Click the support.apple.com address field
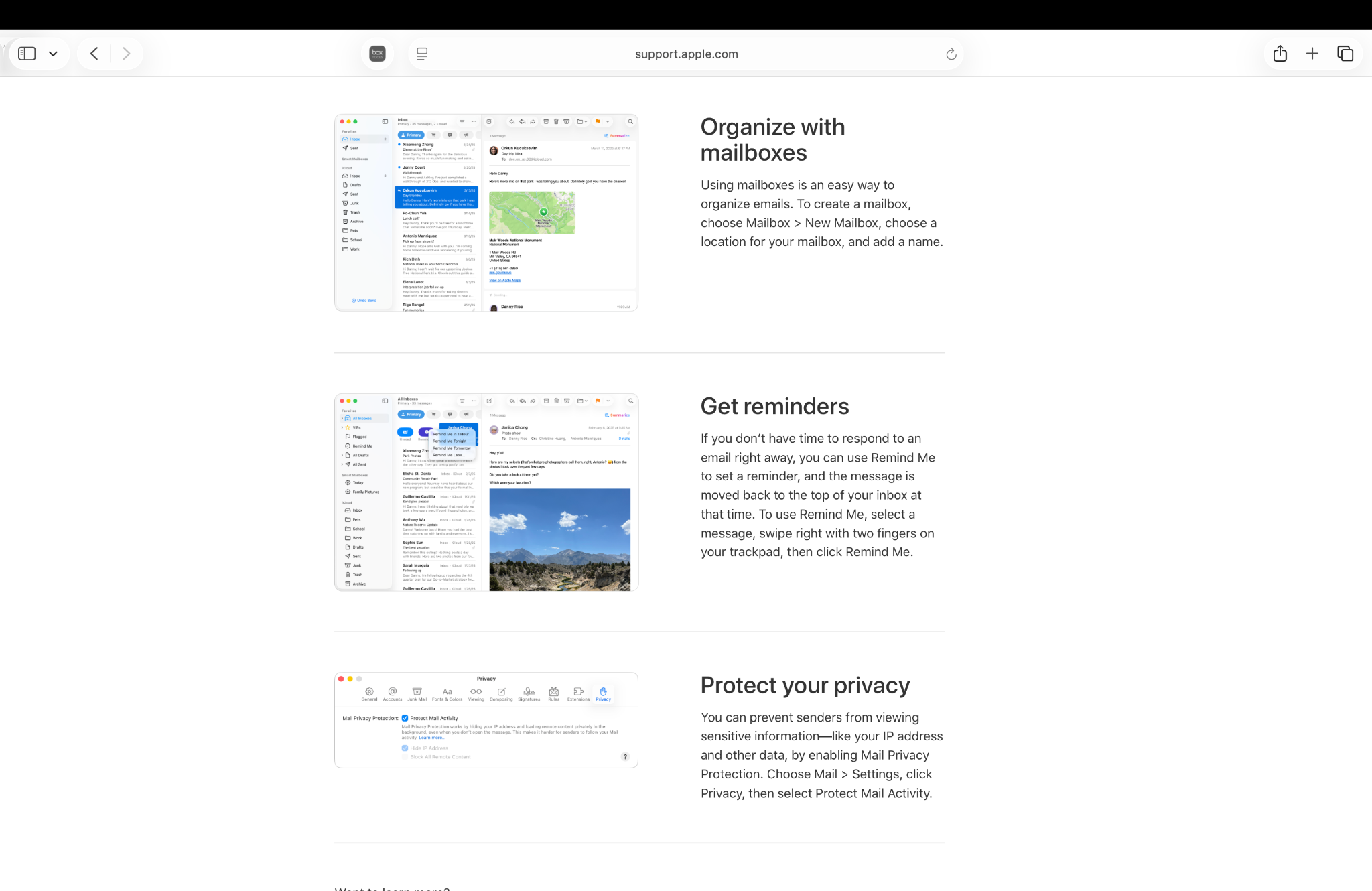Viewport: 1372px width, 891px height. pos(686,54)
